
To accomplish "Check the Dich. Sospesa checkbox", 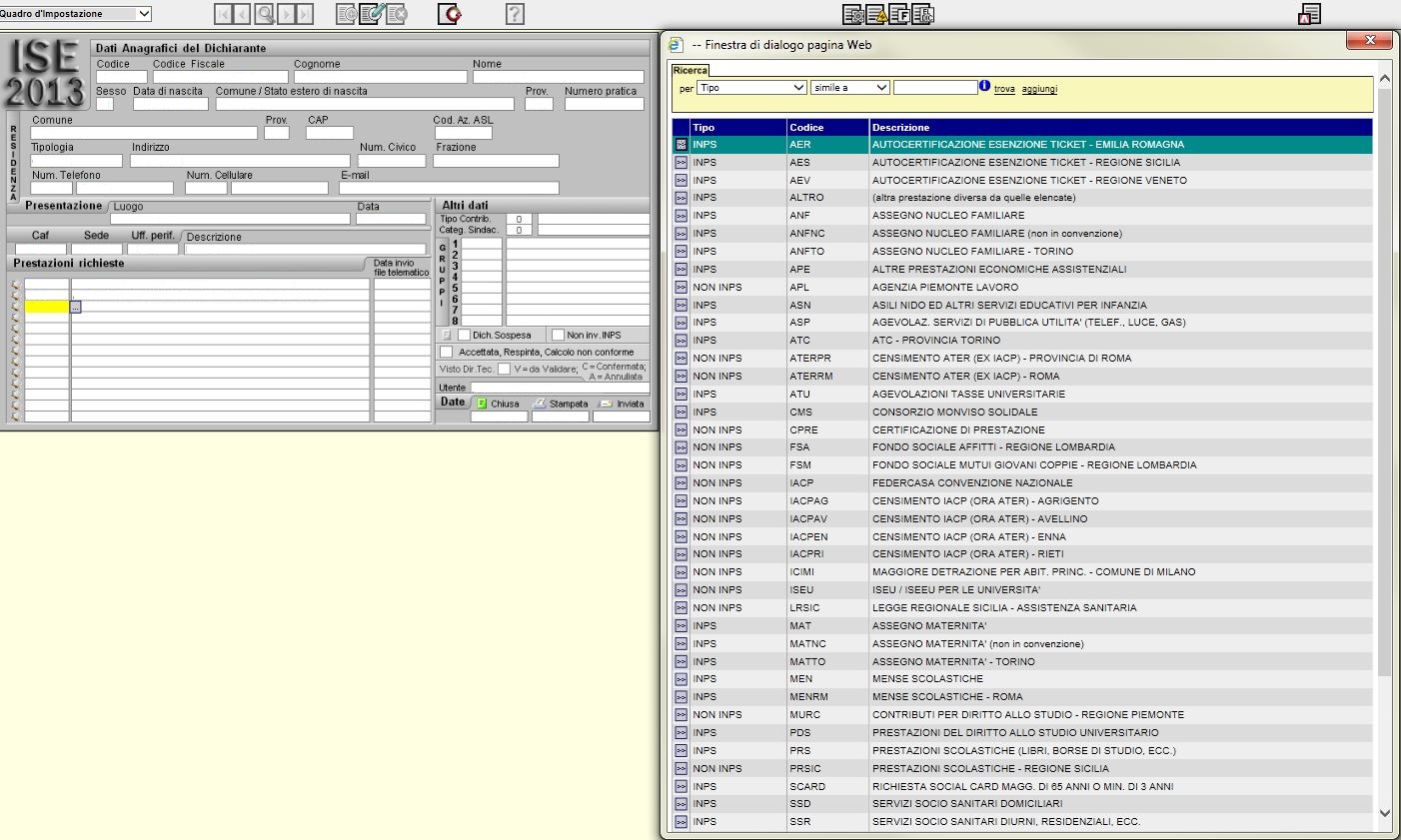I will click(464, 335).
